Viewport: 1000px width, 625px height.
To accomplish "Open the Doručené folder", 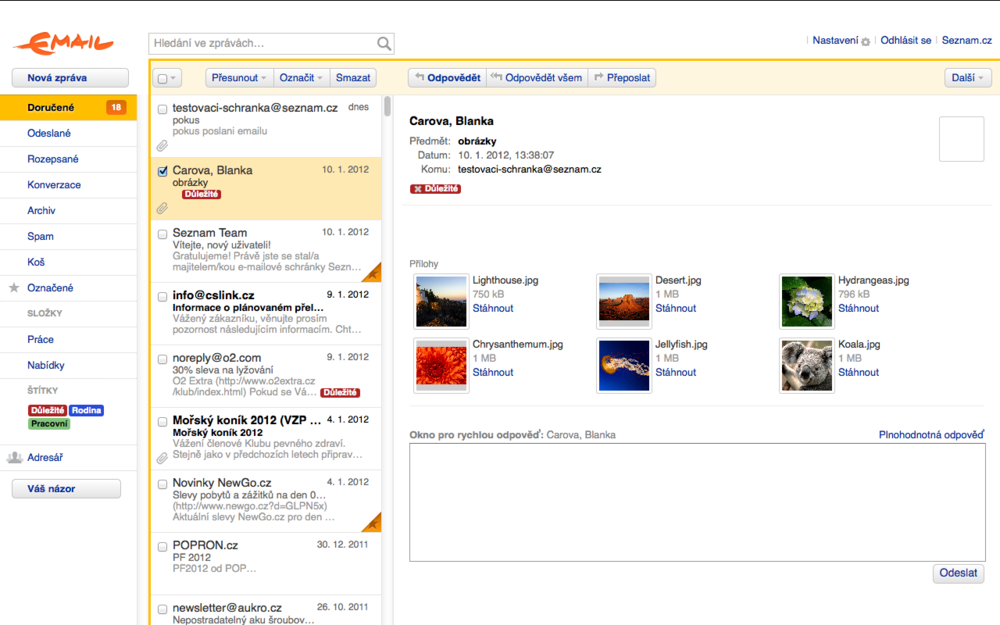I will pos(68,107).
